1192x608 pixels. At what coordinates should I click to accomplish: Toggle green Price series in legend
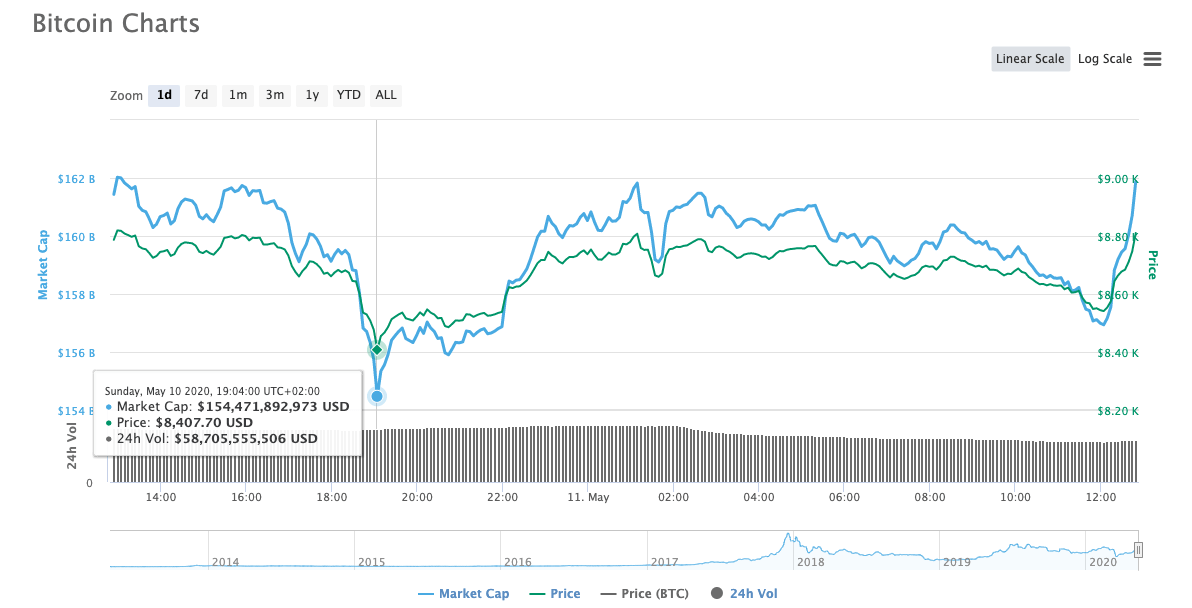(x=555, y=594)
